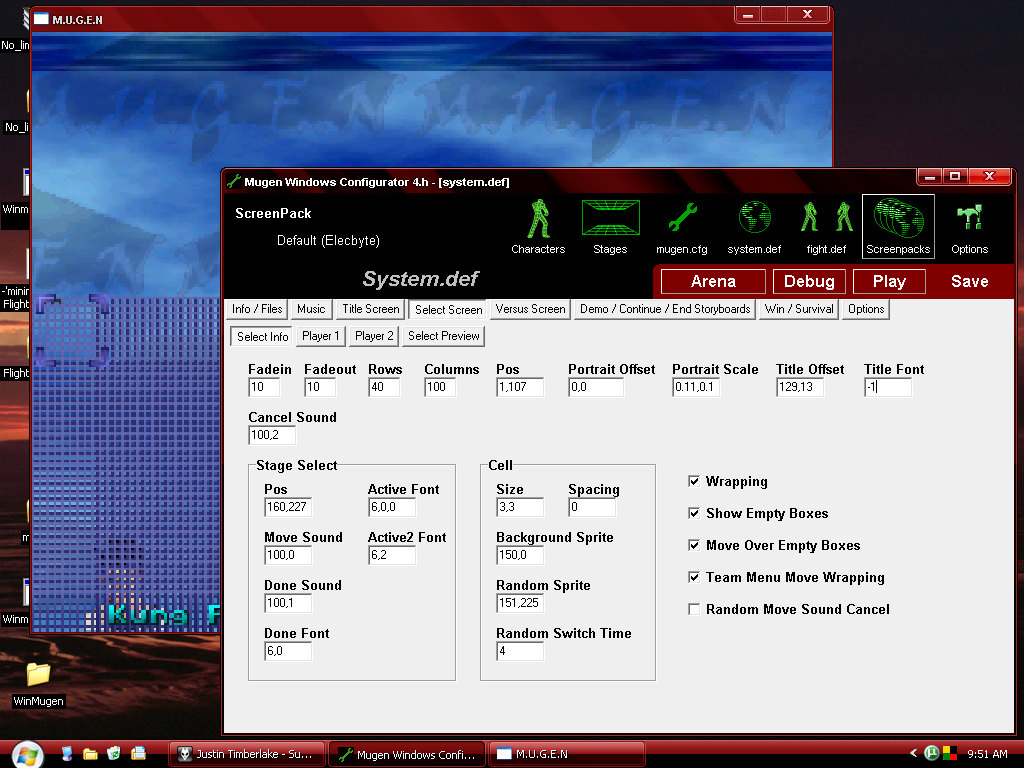Open Title Screen tab
1024x768 pixels.
click(x=371, y=309)
